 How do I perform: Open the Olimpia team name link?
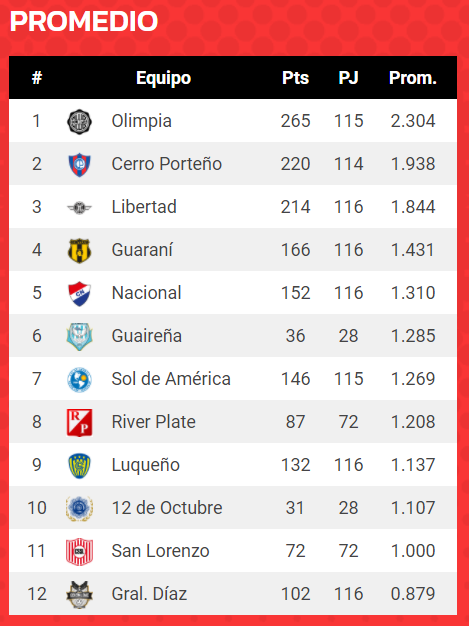(x=142, y=121)
